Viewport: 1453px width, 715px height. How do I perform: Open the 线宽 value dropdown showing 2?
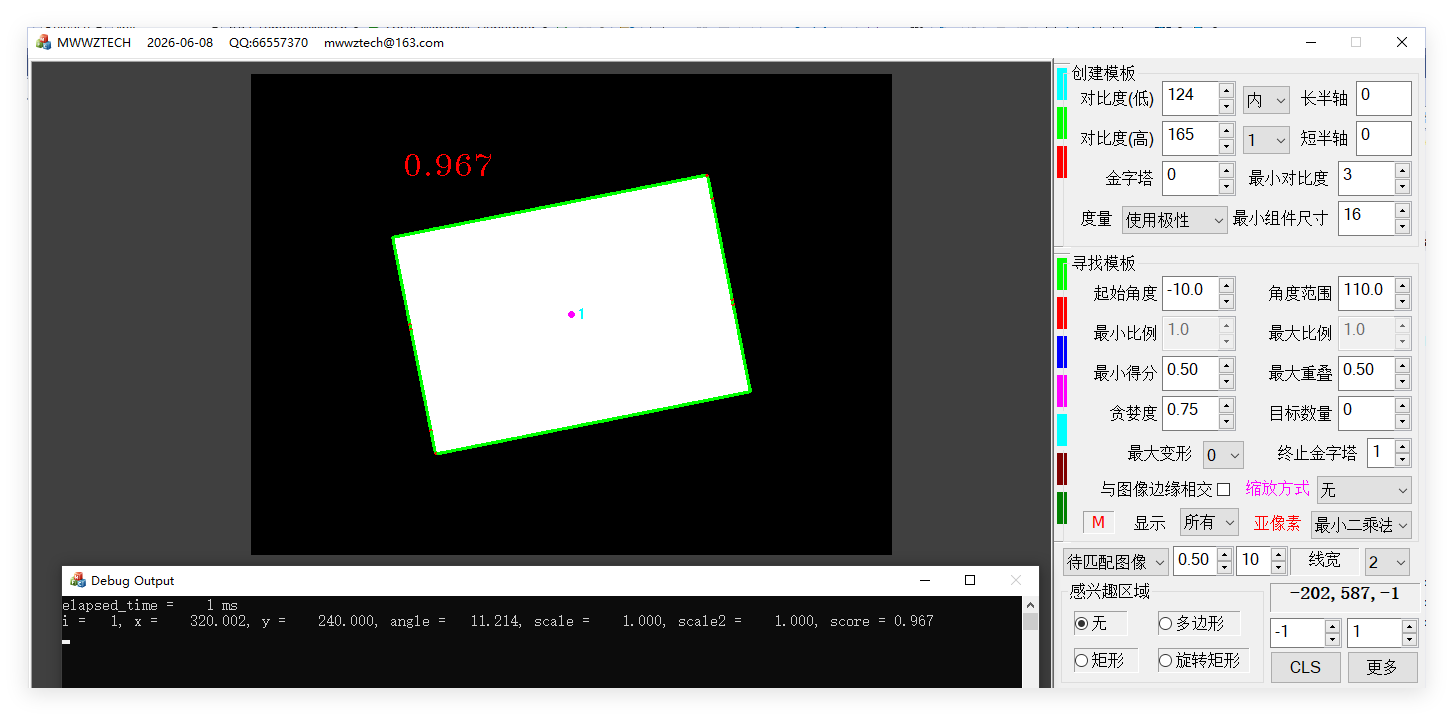tap(1387, 561)
